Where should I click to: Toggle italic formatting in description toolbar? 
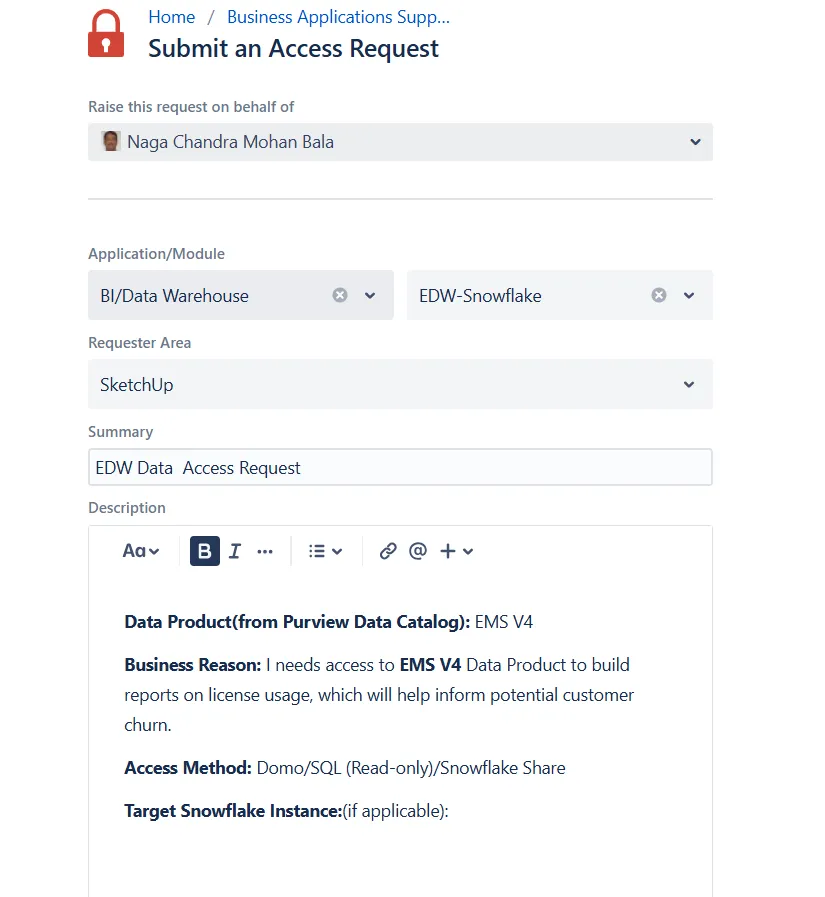[235, 551]
